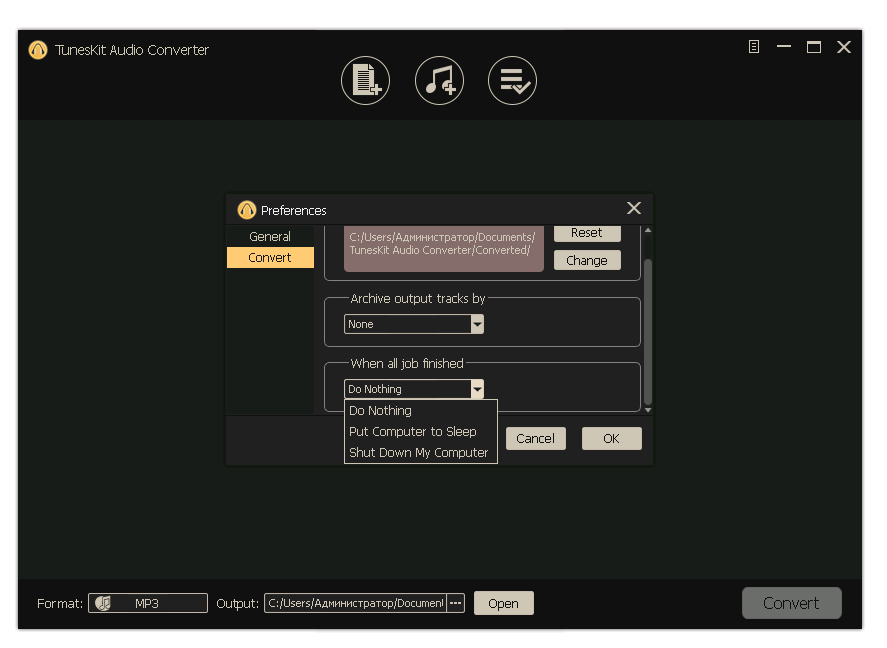Close the Preferences dialog

(x=634, y=208)
